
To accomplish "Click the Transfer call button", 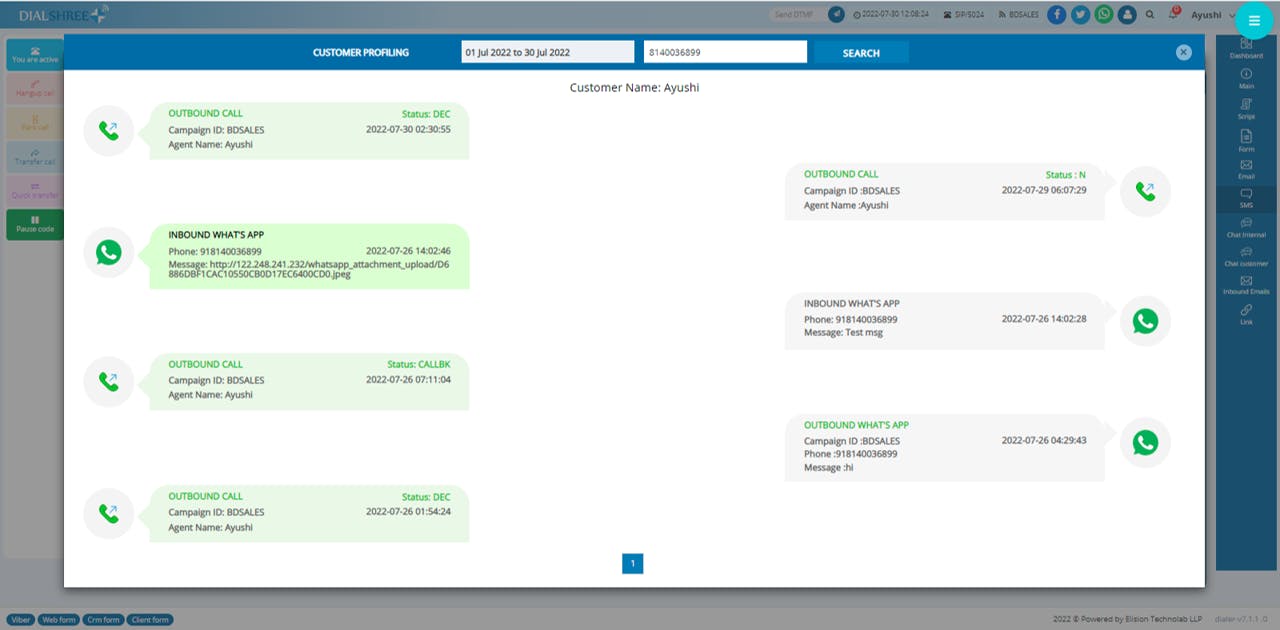I will 35,157.
